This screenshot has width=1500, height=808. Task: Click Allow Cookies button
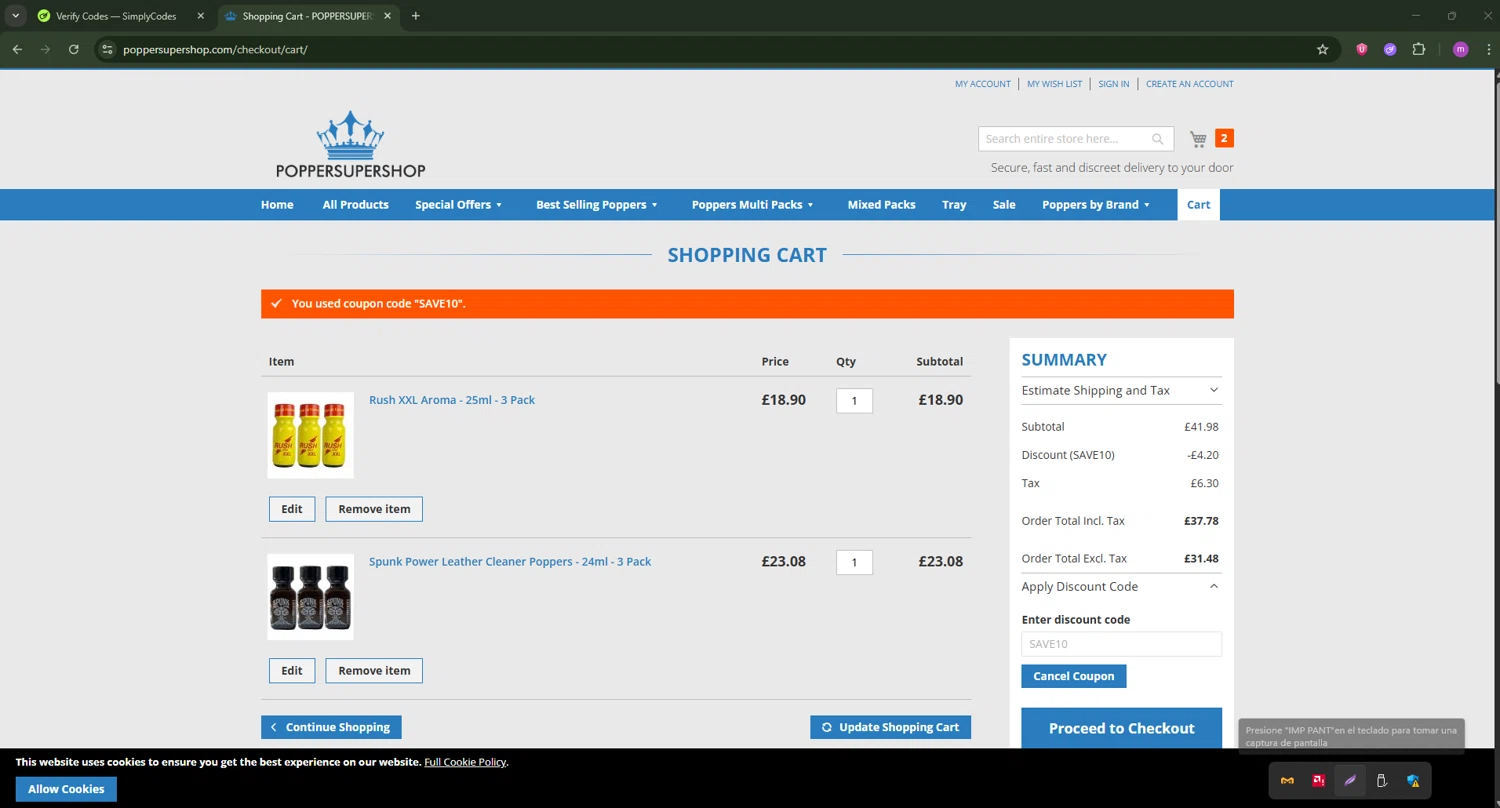tap(66, 789)
